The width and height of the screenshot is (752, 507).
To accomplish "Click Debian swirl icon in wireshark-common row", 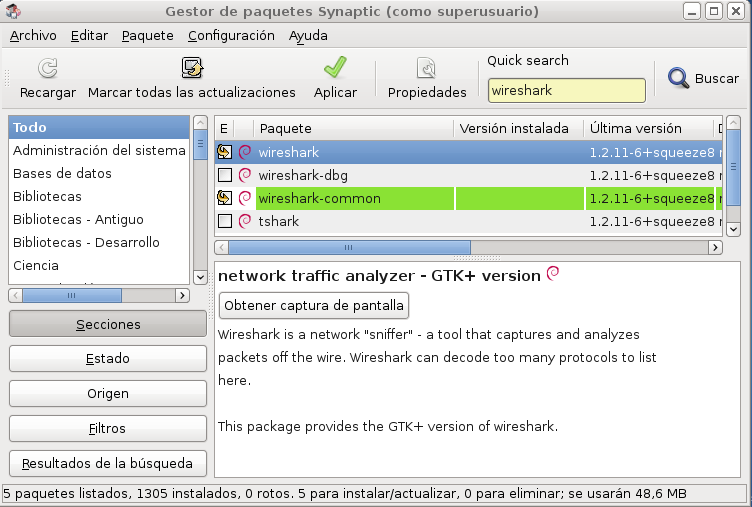I will [x=245, y=198].
